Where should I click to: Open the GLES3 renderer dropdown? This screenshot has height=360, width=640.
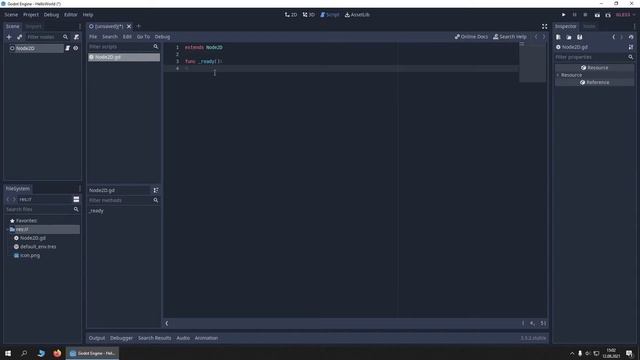click(625, 15)
